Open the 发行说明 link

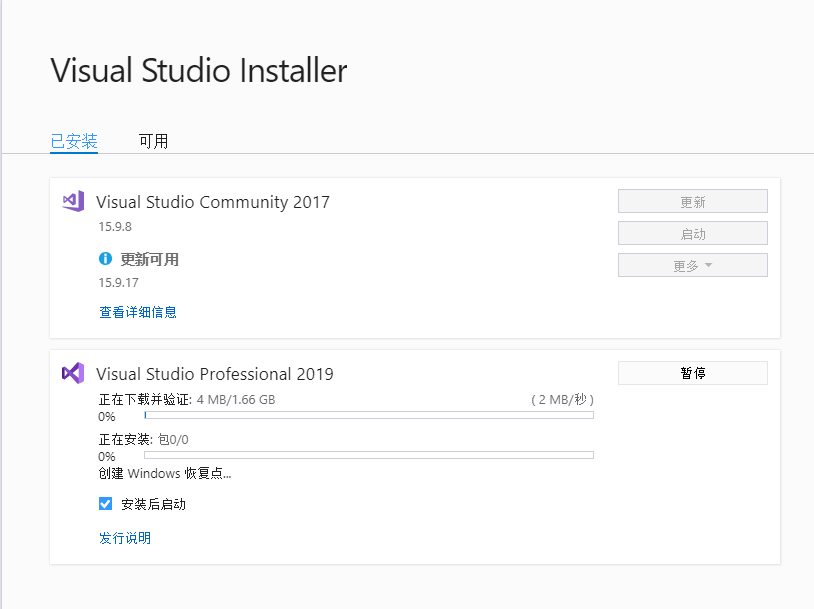coord(125,538)
